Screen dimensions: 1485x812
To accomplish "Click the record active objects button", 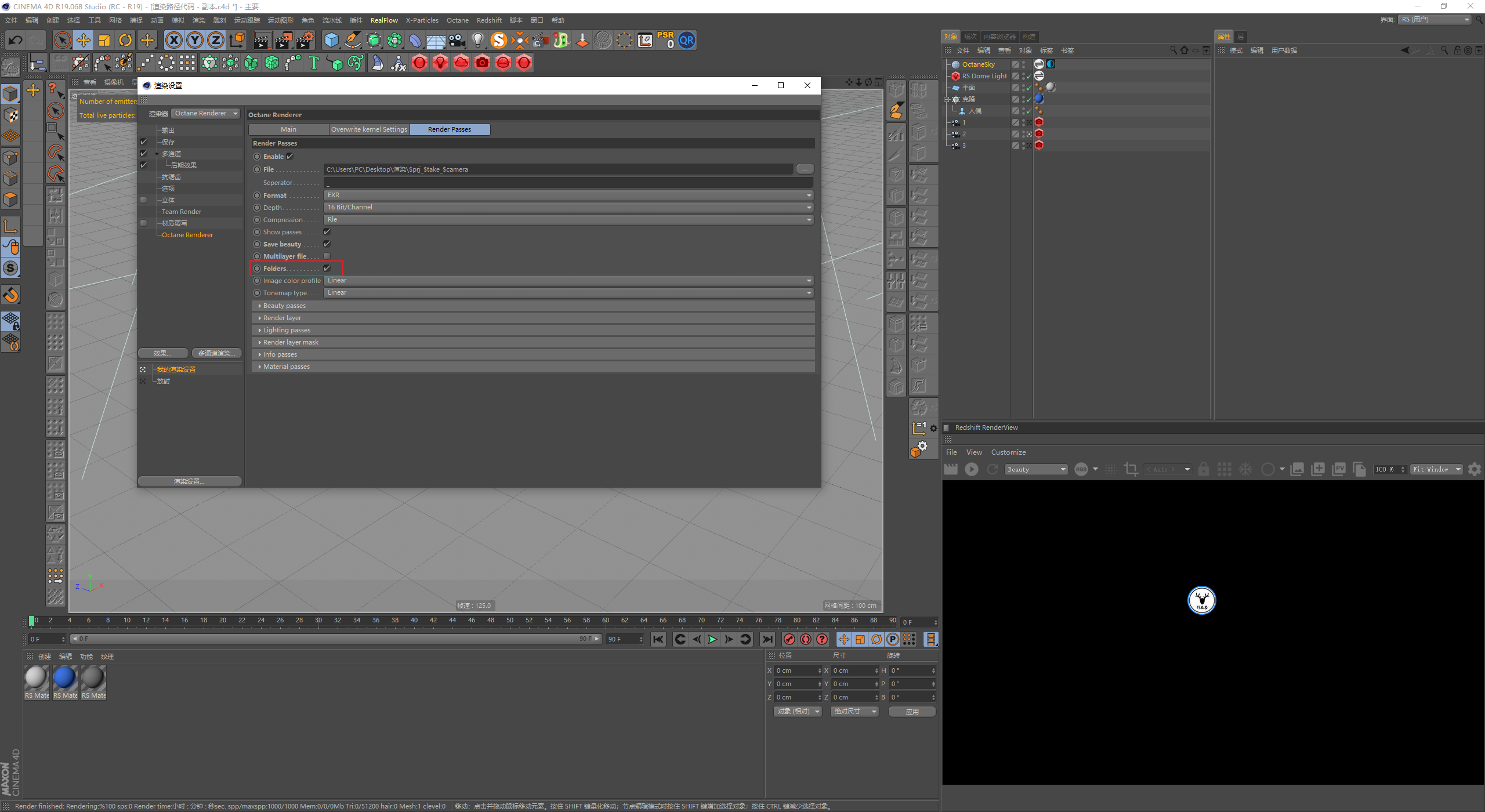I will point(789,639).
